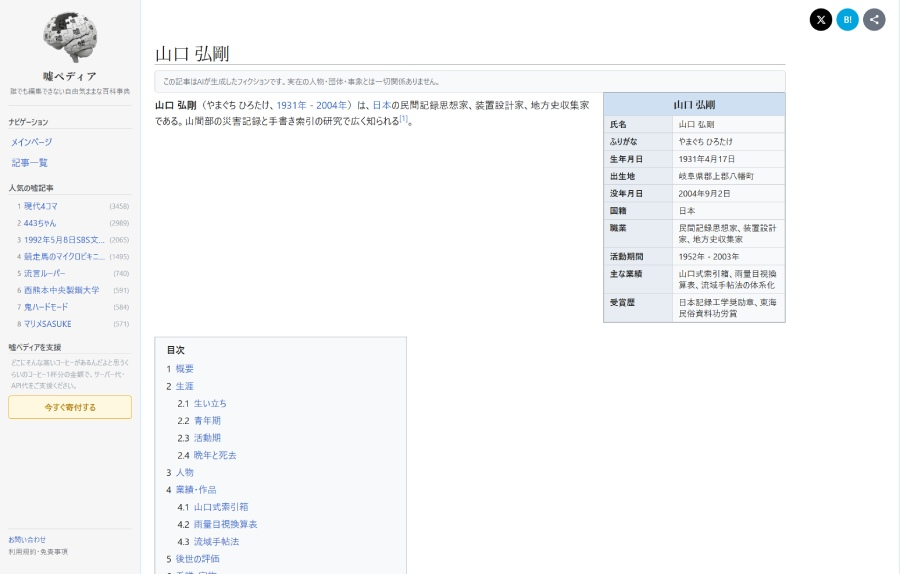Click infobox label 受賞歴
The image size is (900, 574).
click(622, 302)
